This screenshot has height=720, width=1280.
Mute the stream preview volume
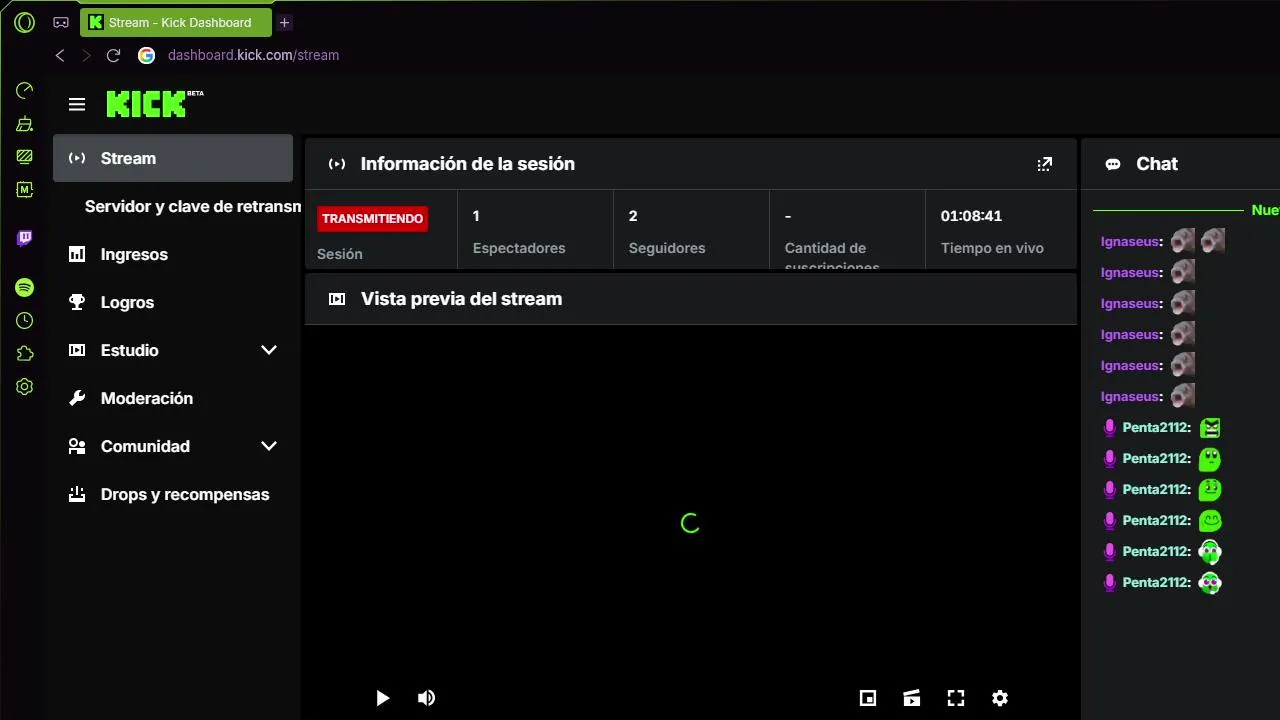(x=426, y=698)
